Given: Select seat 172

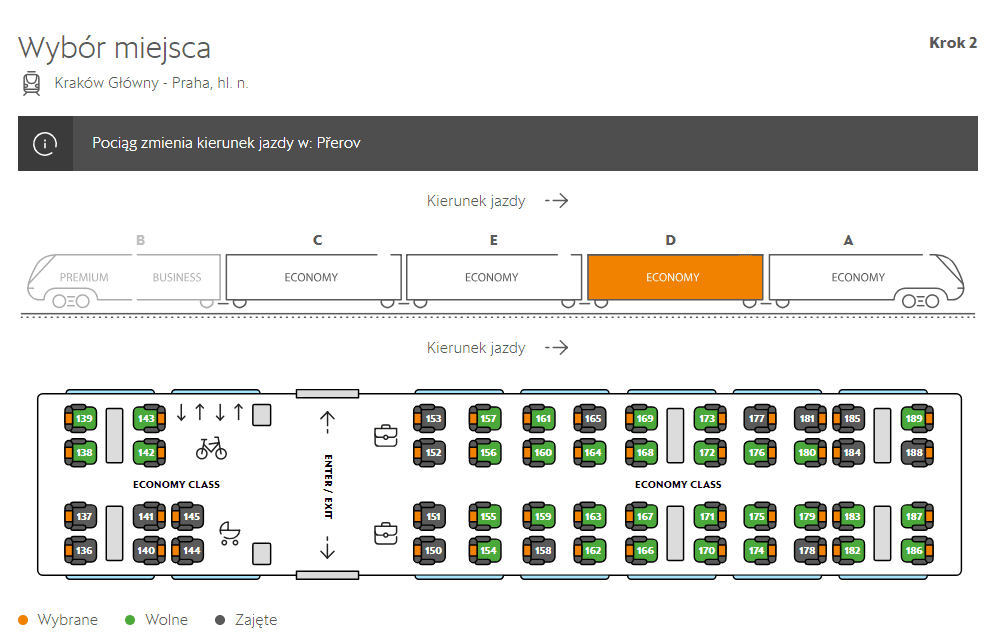Looking at the screenshot, I should [710, 452].
